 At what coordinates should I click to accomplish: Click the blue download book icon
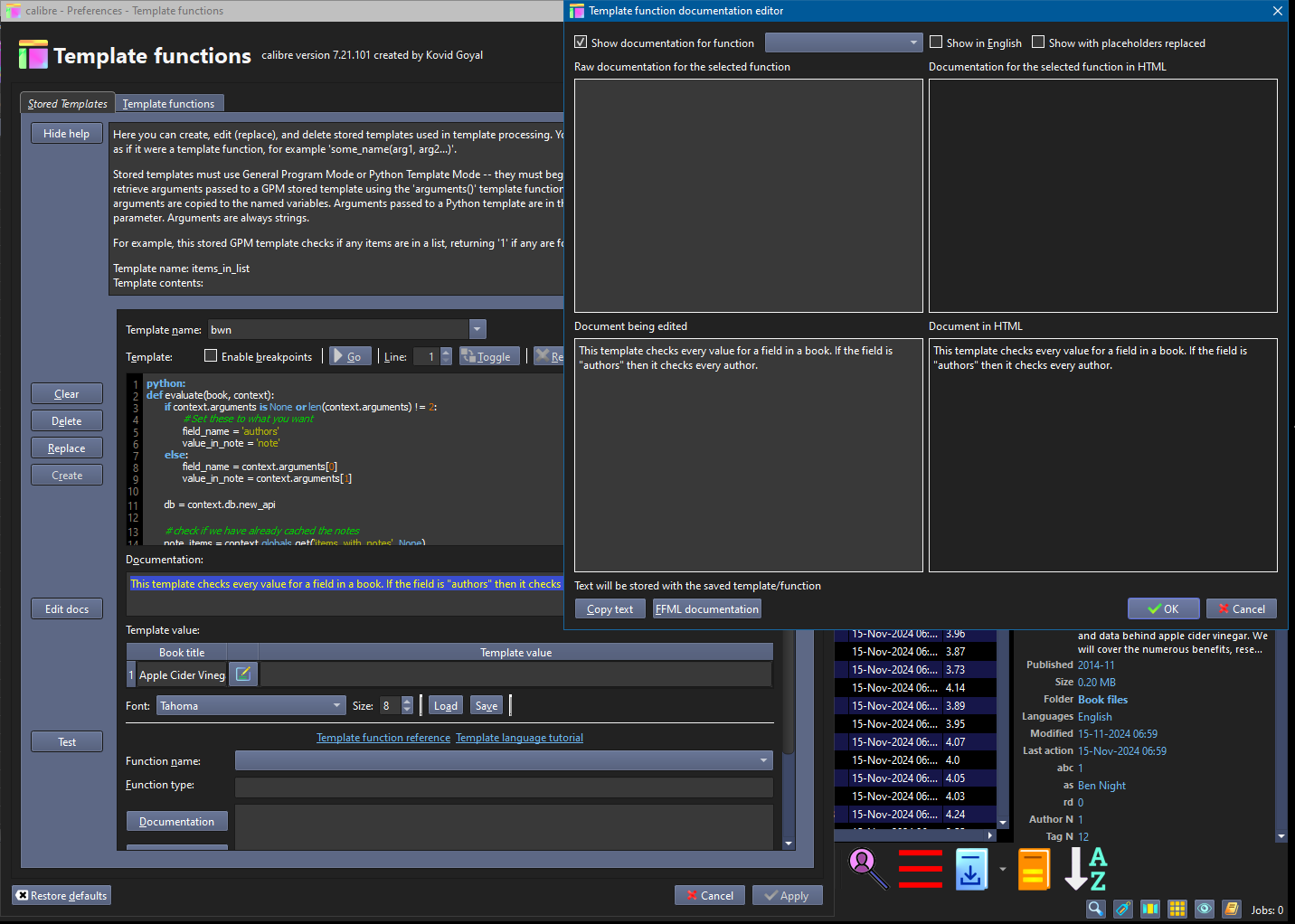point(971,870)
